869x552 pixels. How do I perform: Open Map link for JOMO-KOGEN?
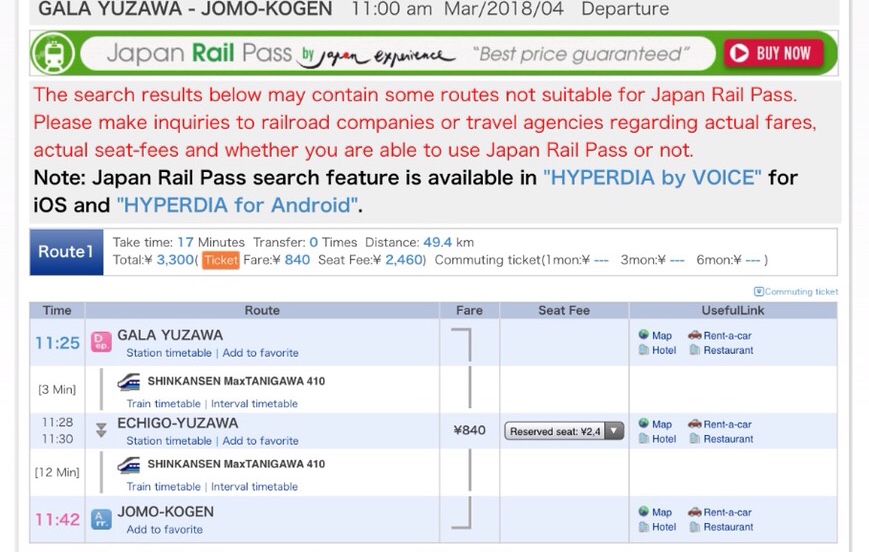point(662,513)
